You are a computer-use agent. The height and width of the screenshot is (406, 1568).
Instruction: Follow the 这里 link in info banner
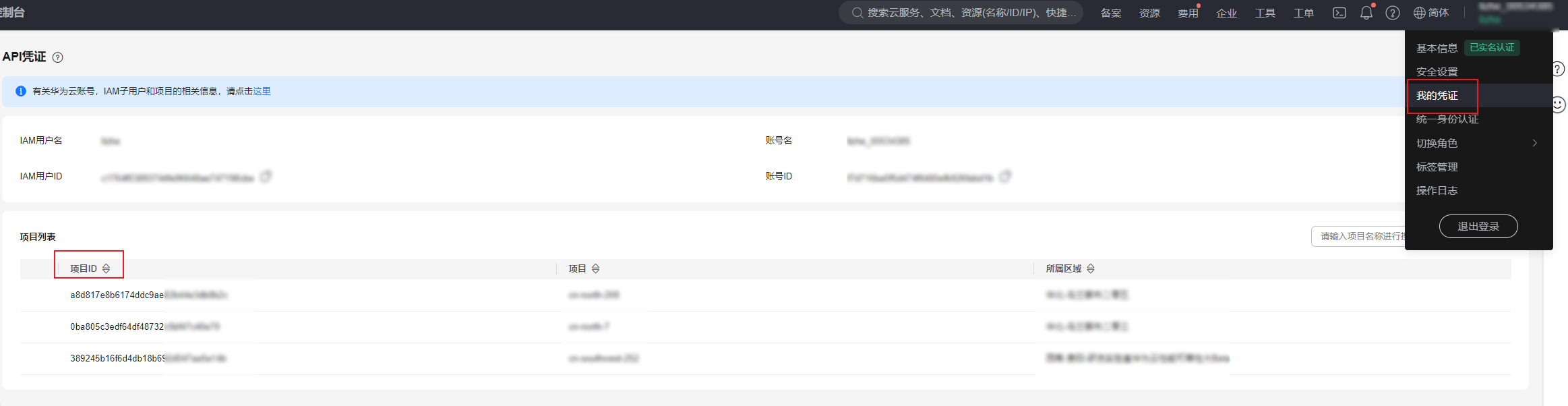262,91
